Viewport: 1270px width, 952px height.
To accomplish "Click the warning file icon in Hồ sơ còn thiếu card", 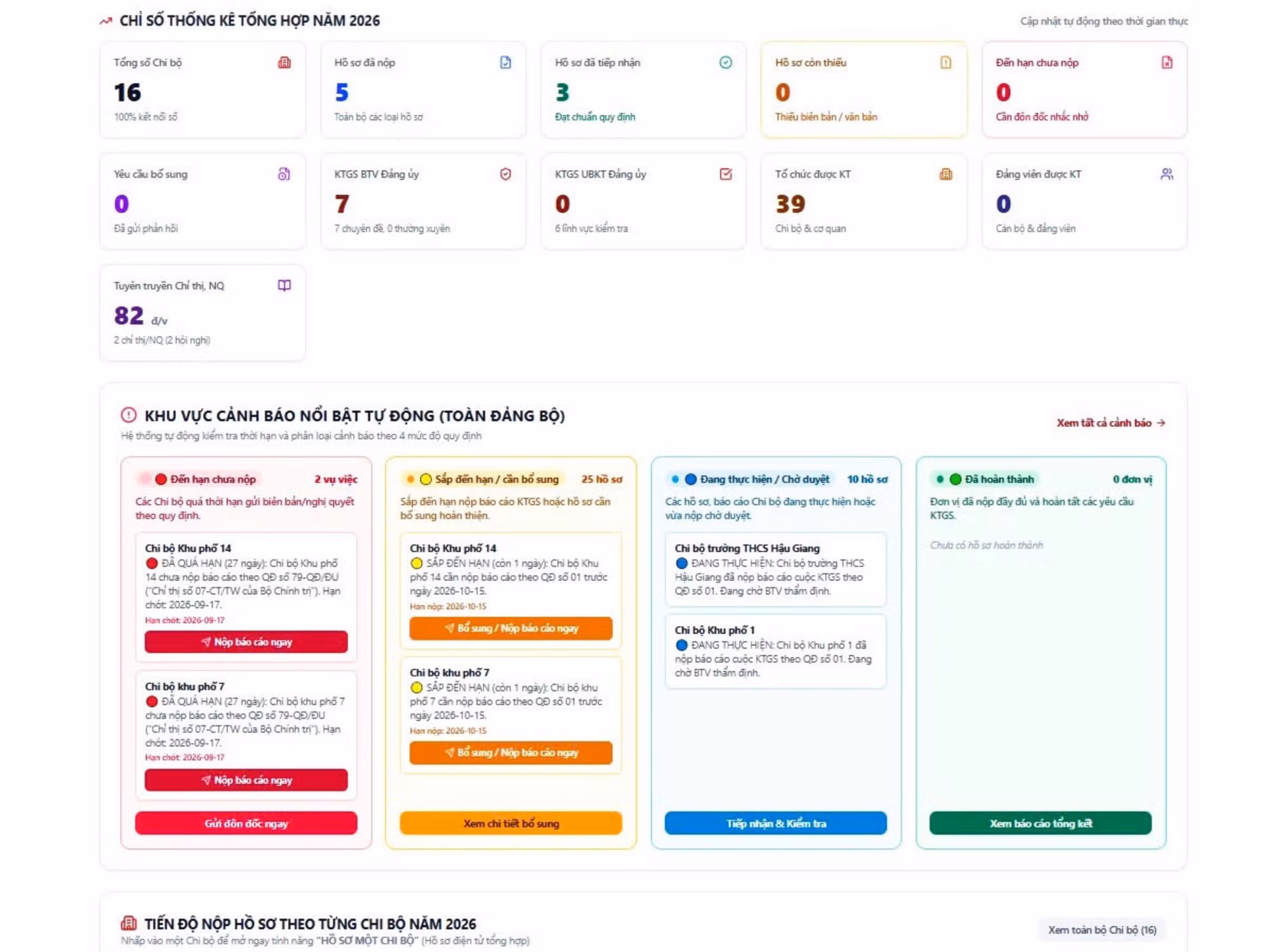I will pos(946,62).
